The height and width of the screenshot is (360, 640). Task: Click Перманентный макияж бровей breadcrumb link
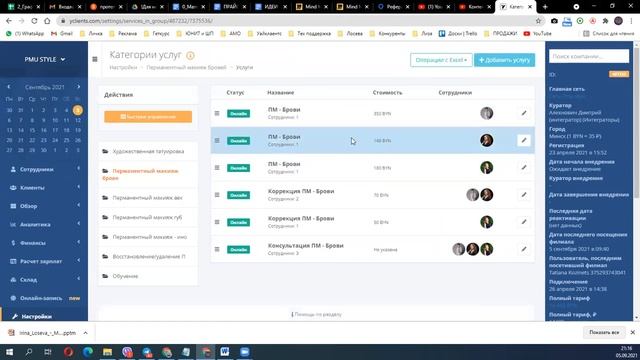(x=187, y=67)
